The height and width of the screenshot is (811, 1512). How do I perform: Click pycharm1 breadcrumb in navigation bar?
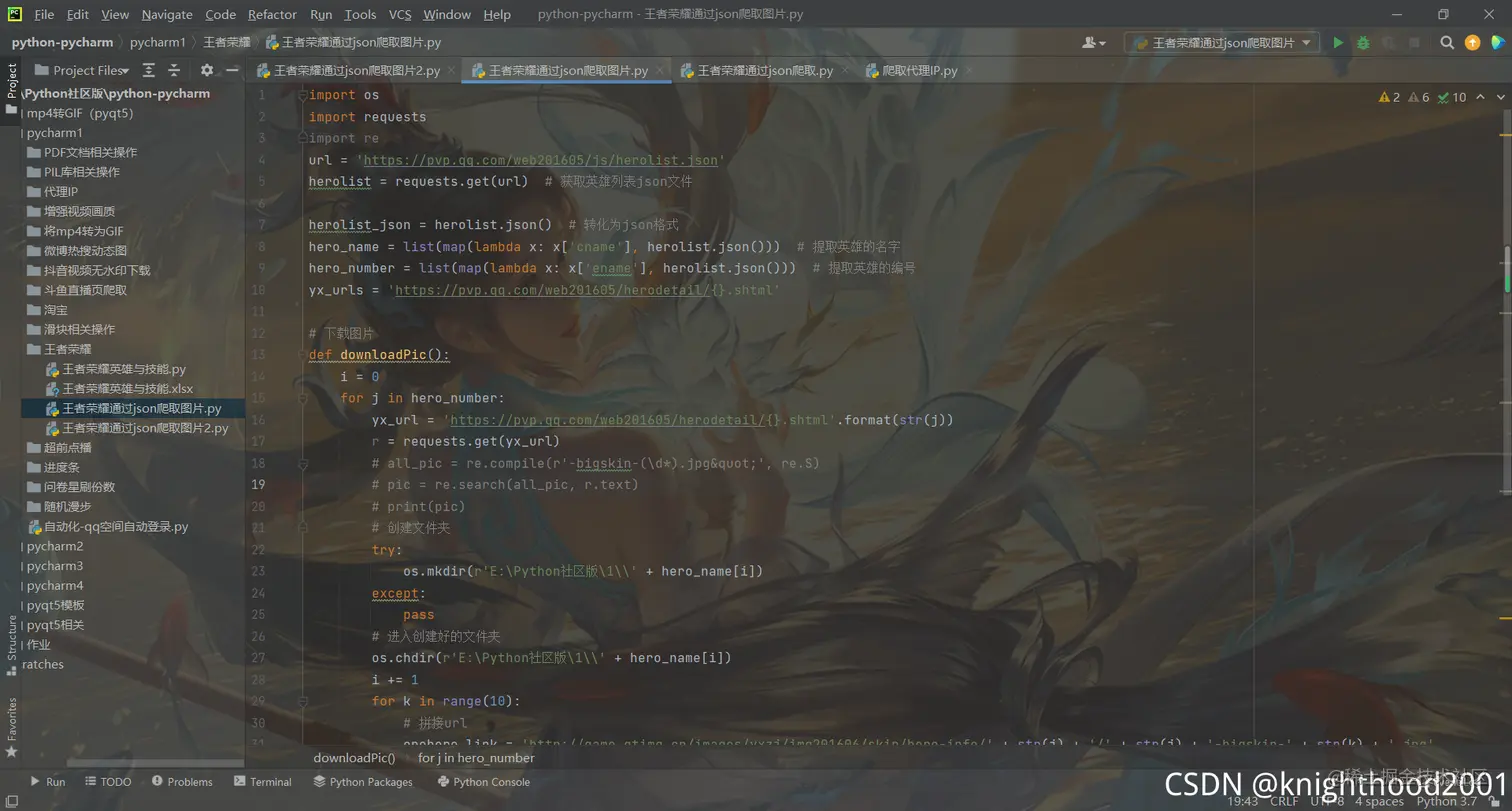(x=158, y=43)
